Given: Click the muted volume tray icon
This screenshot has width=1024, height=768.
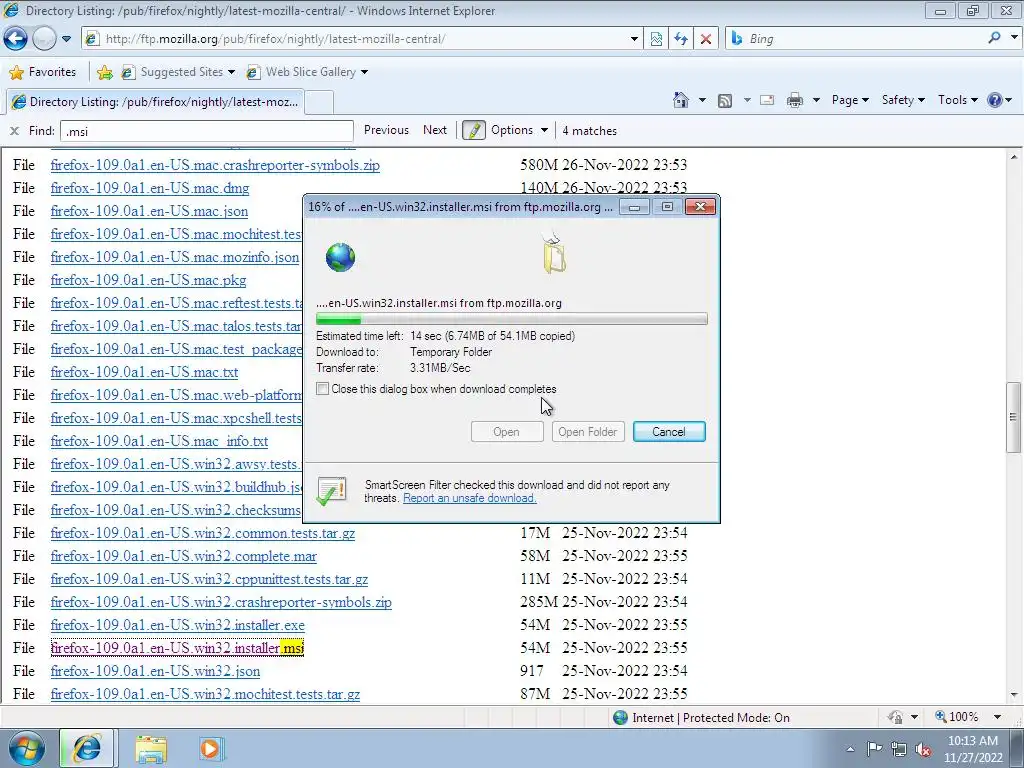Looking at the screenshot, I should (x=923, y=750).
